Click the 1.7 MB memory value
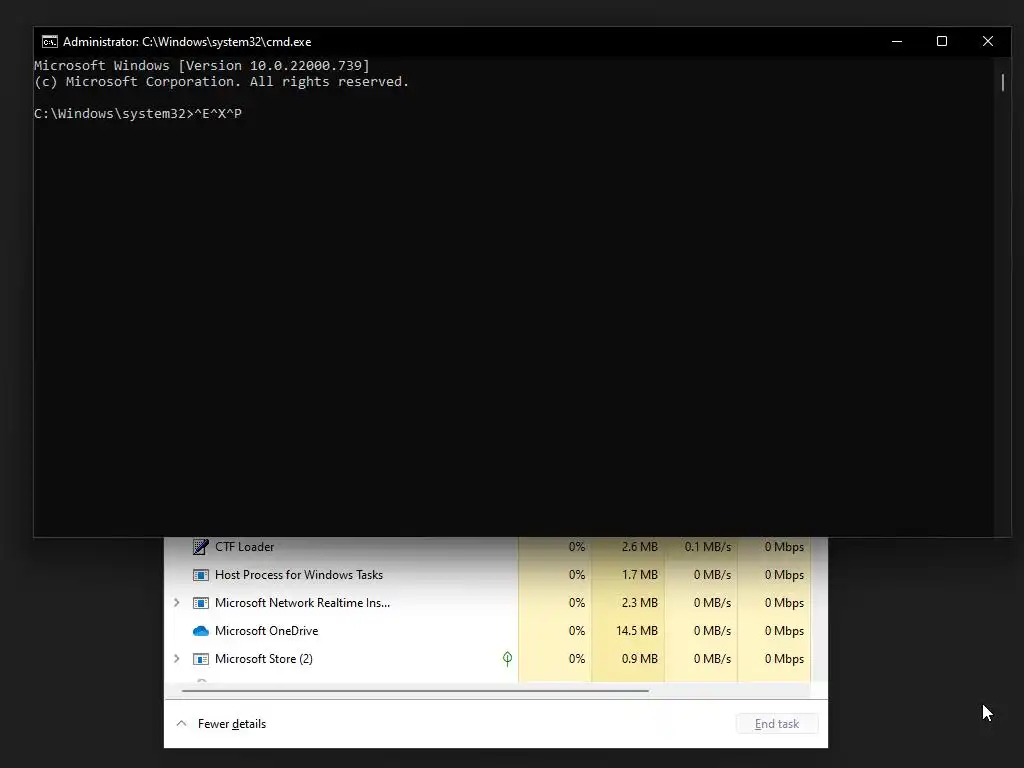Screen dimensions: 1024x768 click(x=639, y=575)
